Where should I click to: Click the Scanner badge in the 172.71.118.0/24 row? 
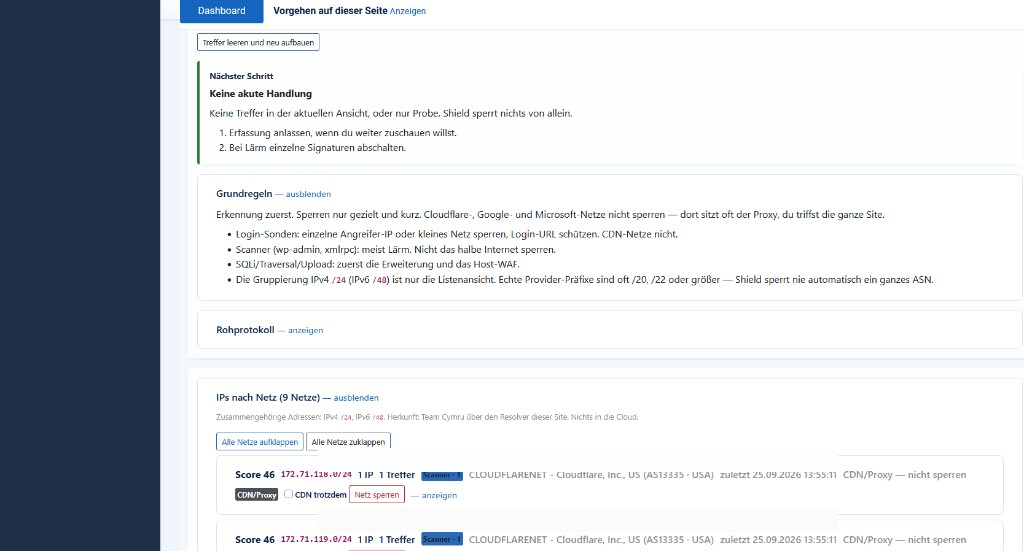(442, 475)
